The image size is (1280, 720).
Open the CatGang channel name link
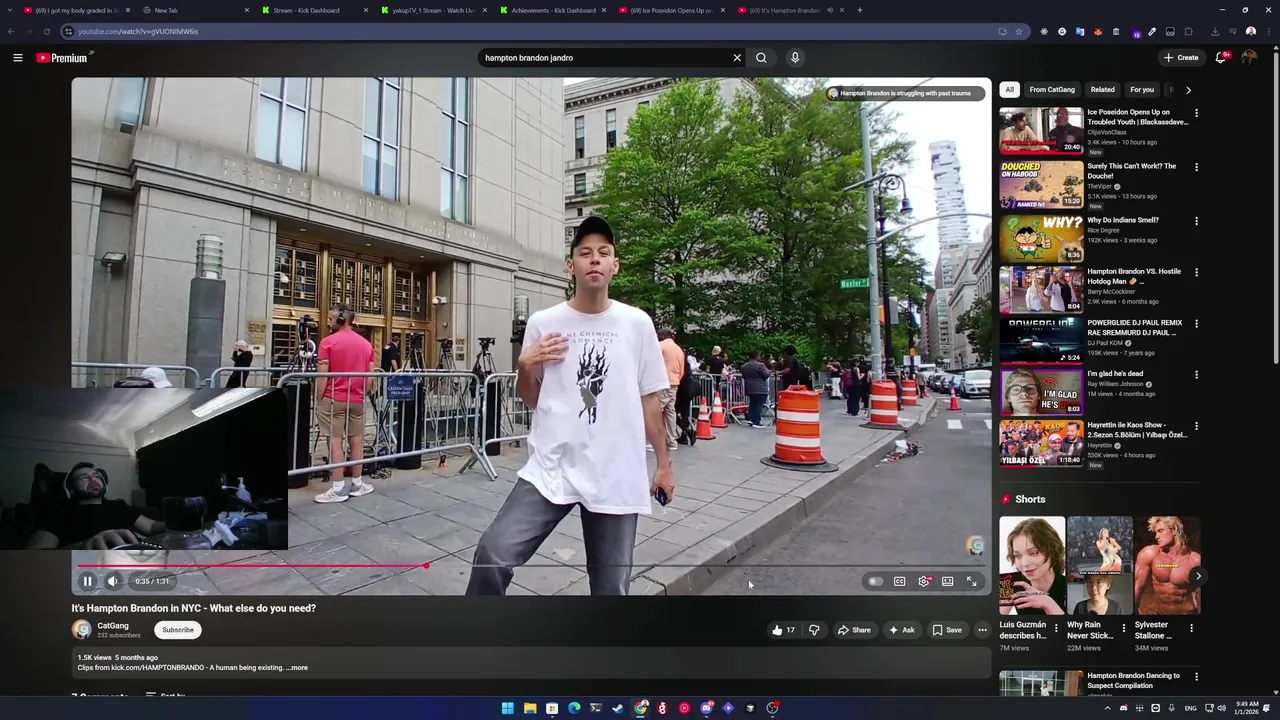pos(113,626)
